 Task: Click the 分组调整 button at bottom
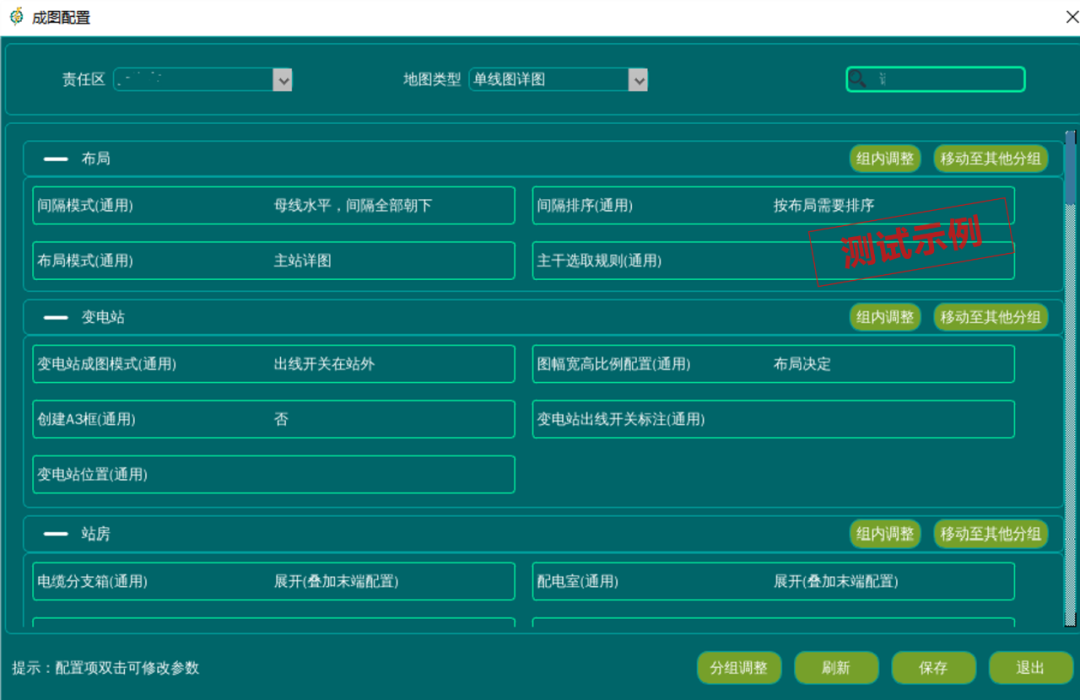(x=739, y=667)
